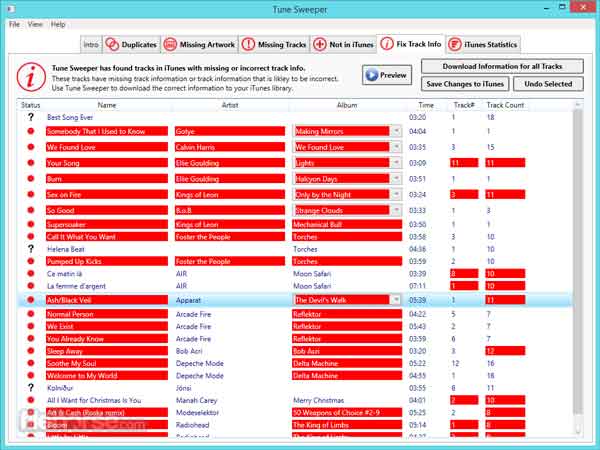This screenshot has height=450, width=600.
Task: Sort by the Album column header
Action: 347,105
